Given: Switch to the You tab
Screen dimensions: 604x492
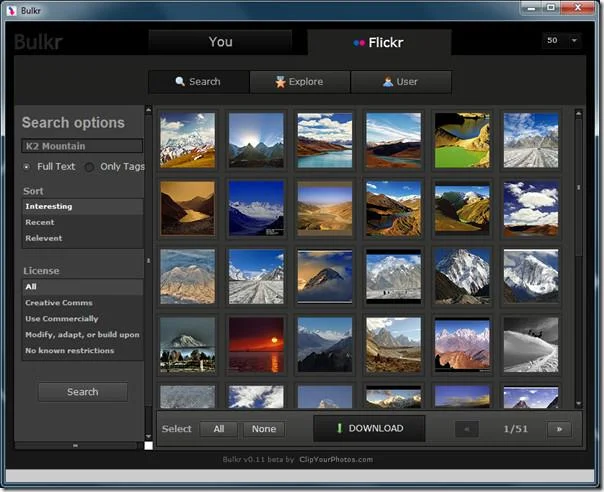Looking at the screenshot, I should pos(220,42).
